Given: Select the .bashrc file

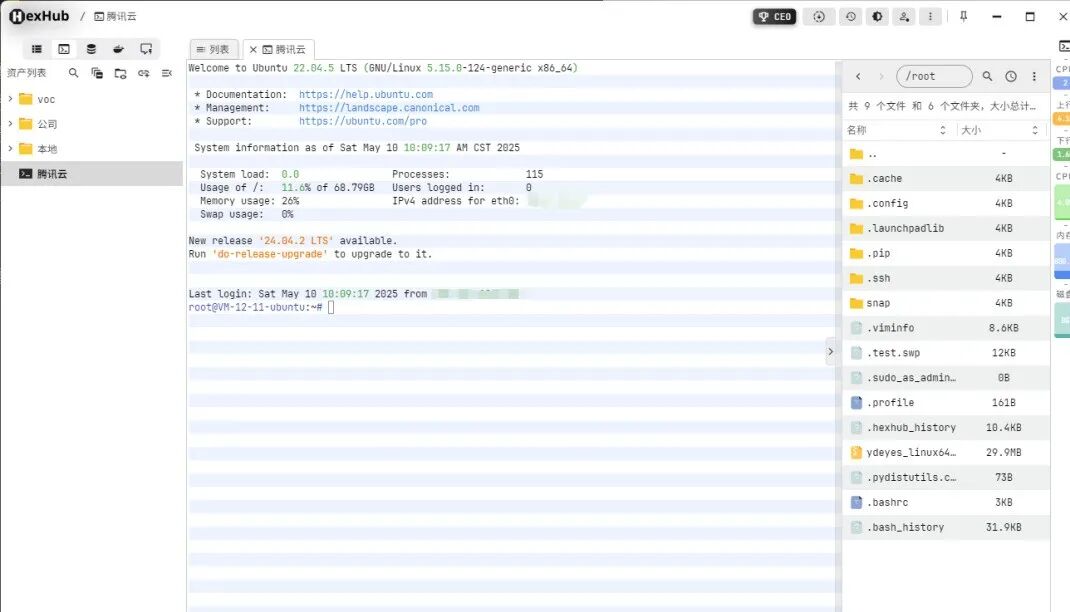Looking at the screenshot, I should click(946, 502).
